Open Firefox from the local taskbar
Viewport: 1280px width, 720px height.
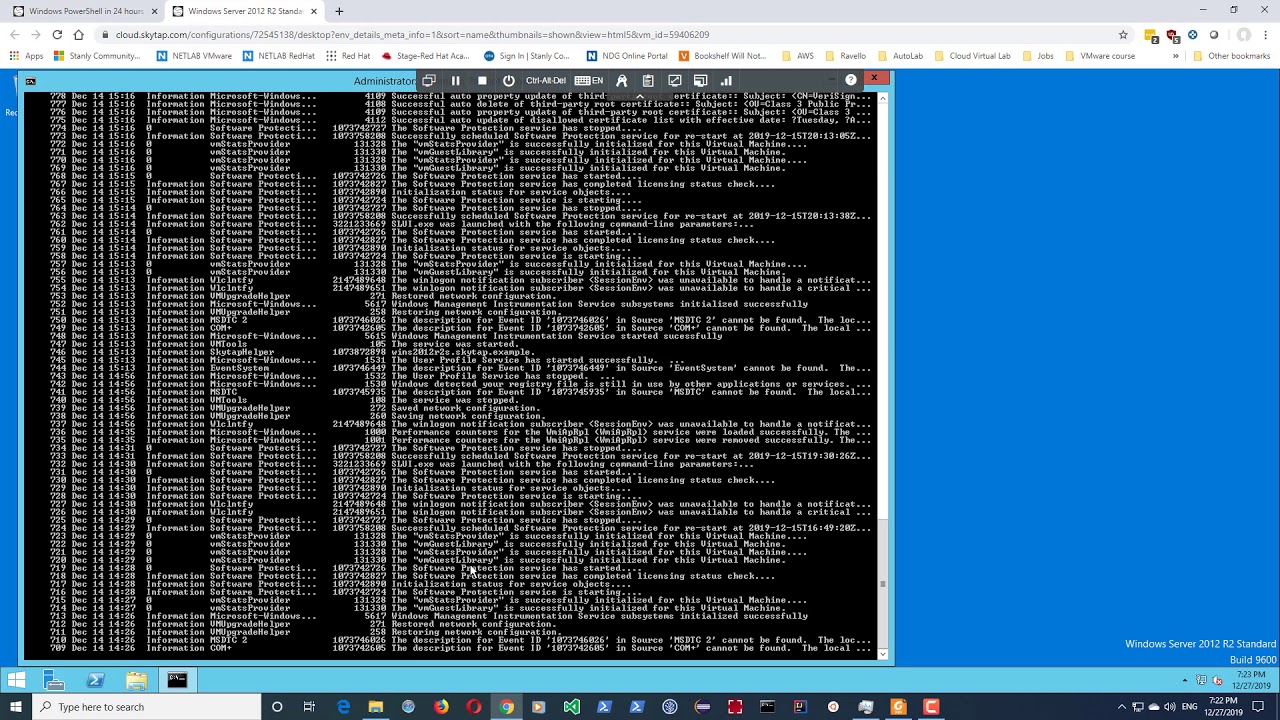tap(441, 707)
